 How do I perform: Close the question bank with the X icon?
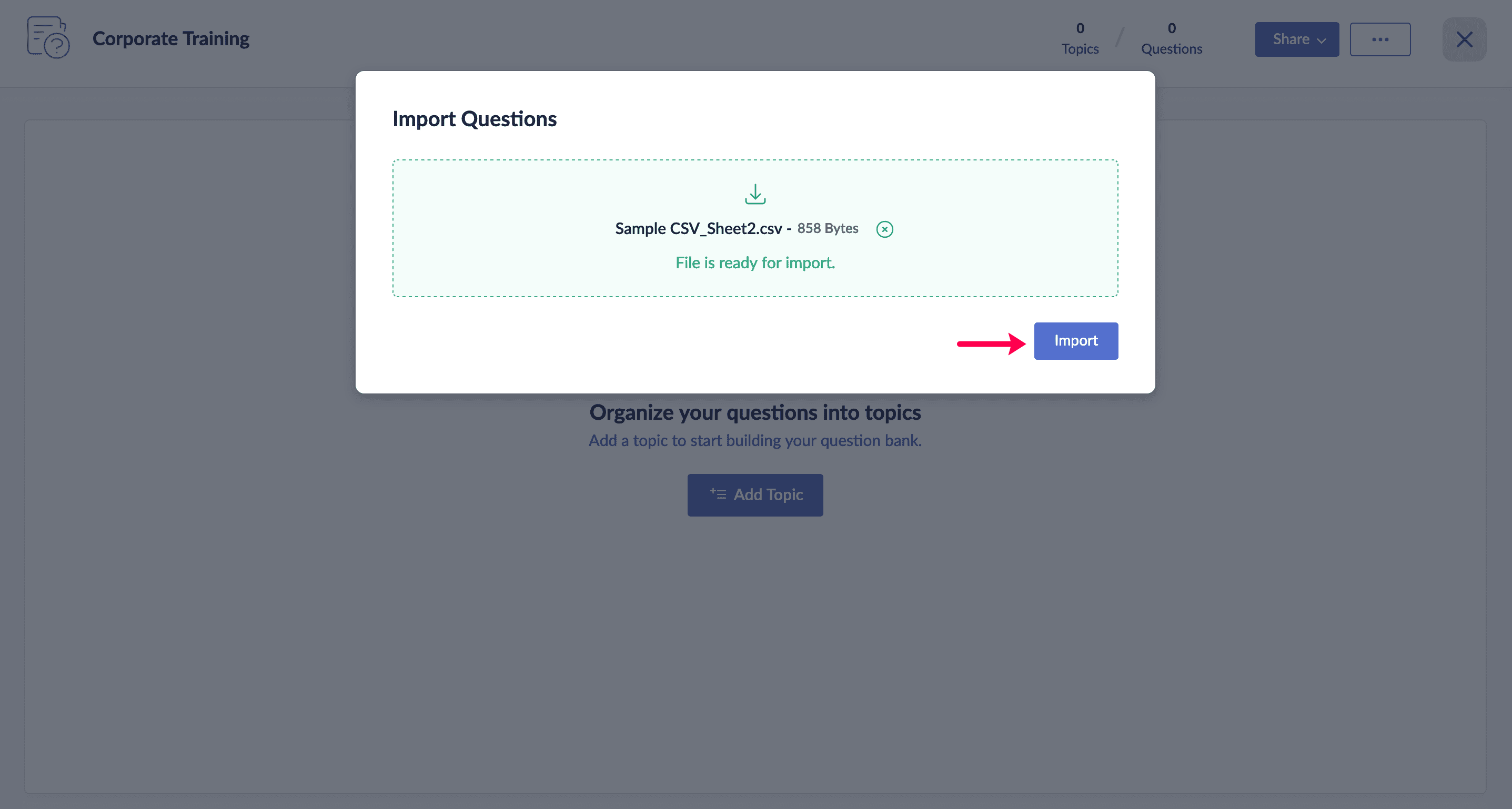point(1464,39)
